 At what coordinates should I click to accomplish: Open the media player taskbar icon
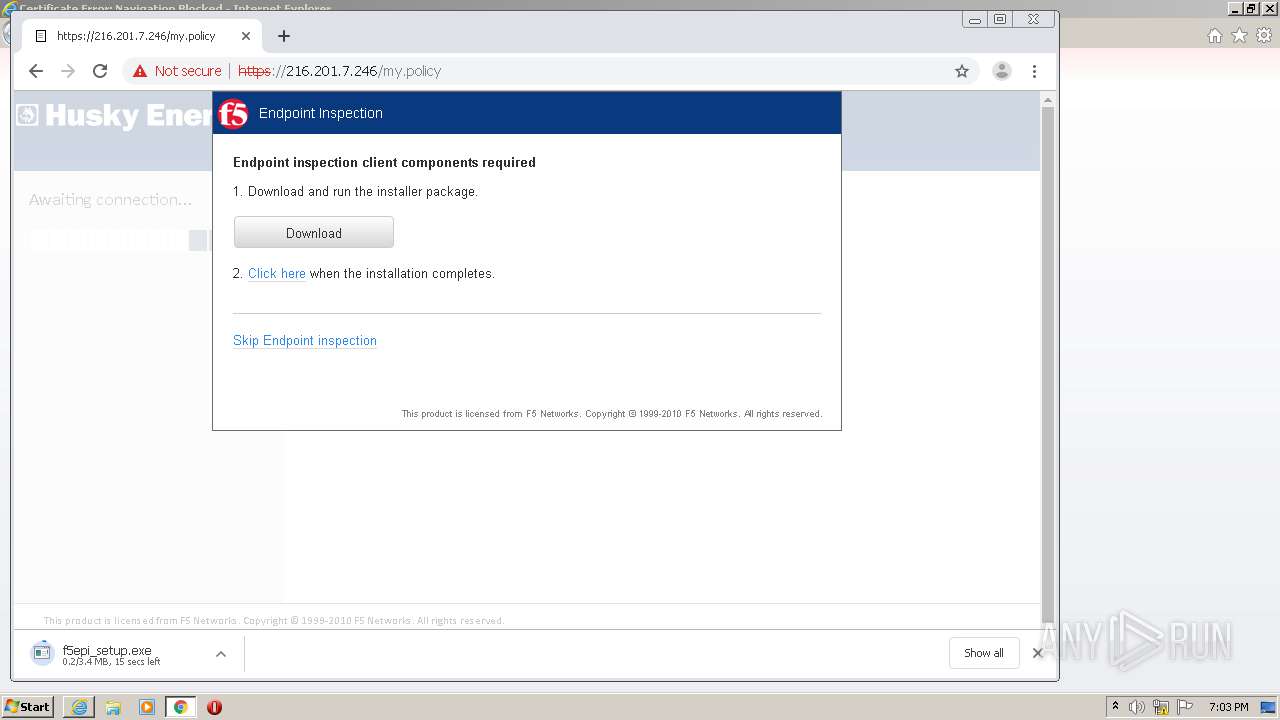point(147,707)
